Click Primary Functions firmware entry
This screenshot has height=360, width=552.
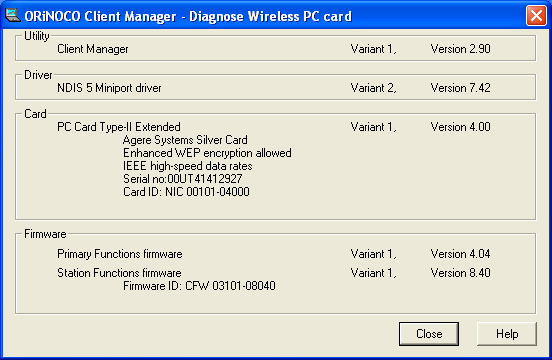pos(120,254)
